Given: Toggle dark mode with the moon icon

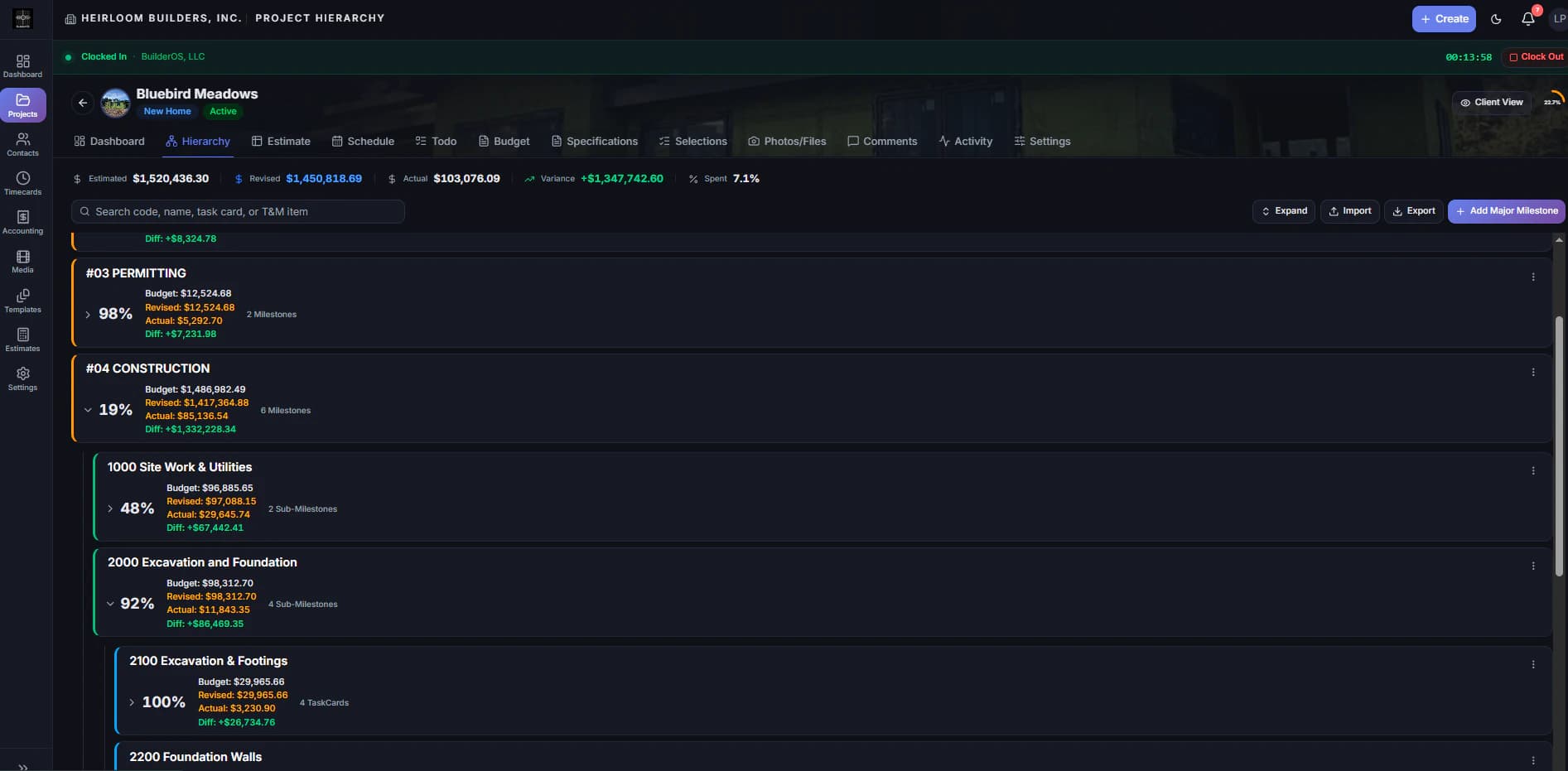Looking at the screenshot, I should pyautogui.click(x=1496, y=19).
